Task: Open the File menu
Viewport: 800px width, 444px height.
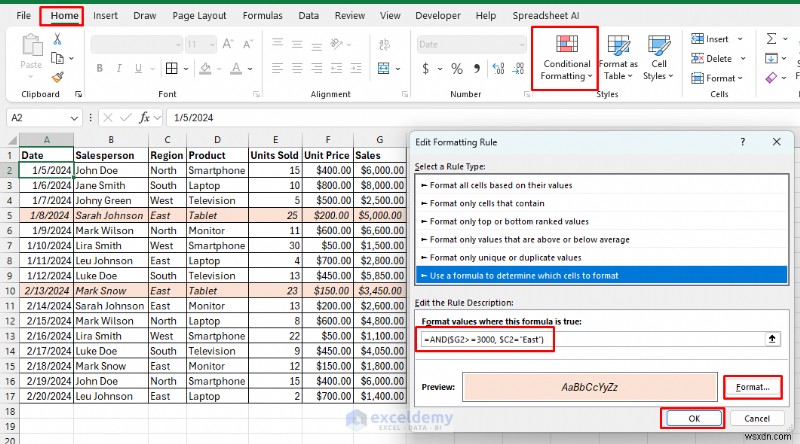Action: click(x=23, y=16)
